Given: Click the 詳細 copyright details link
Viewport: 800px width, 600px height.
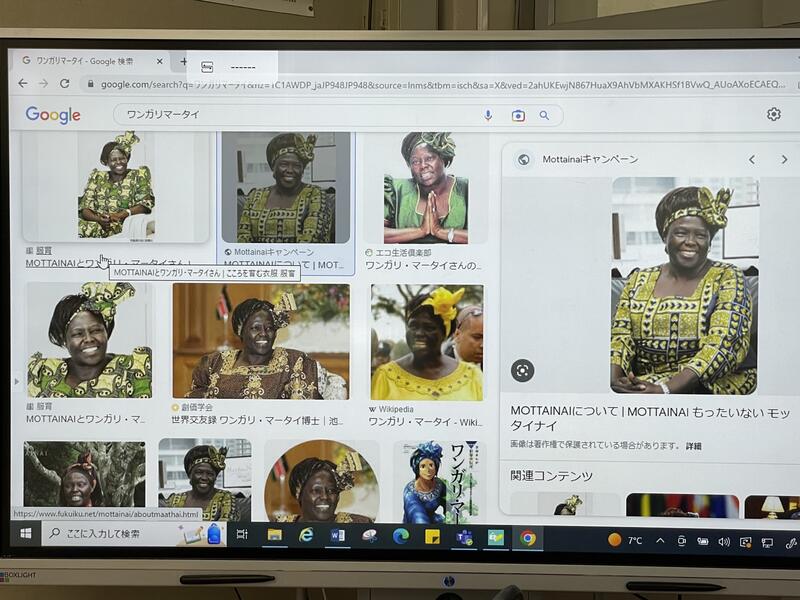Looking at the screenshot, I should click(x=693, y=446).
